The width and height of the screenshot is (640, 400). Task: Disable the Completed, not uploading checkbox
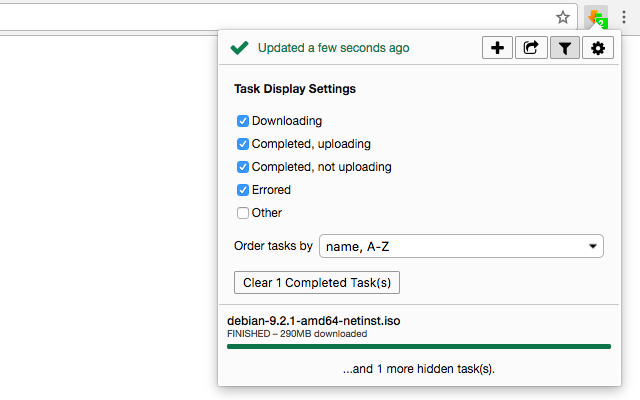point(243,167)
